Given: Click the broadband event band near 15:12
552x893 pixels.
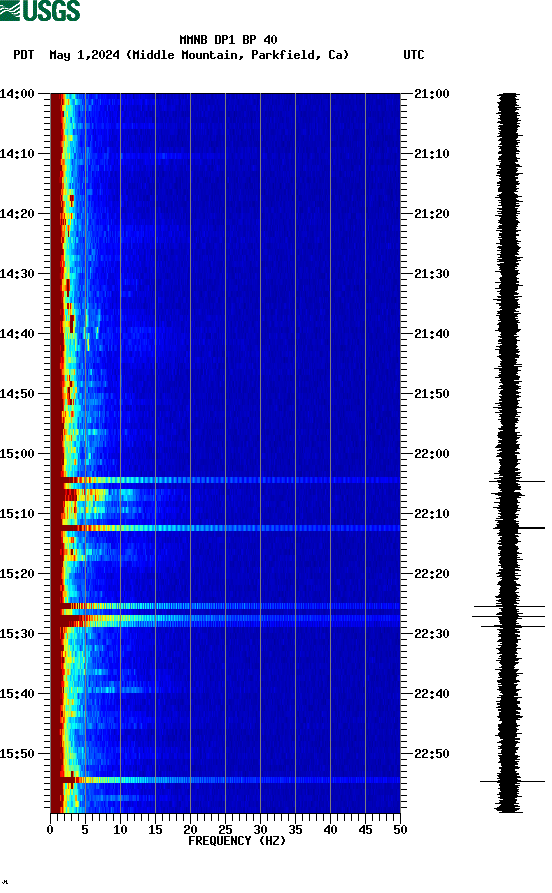Looking at the screenshot, I should point(226,528).
